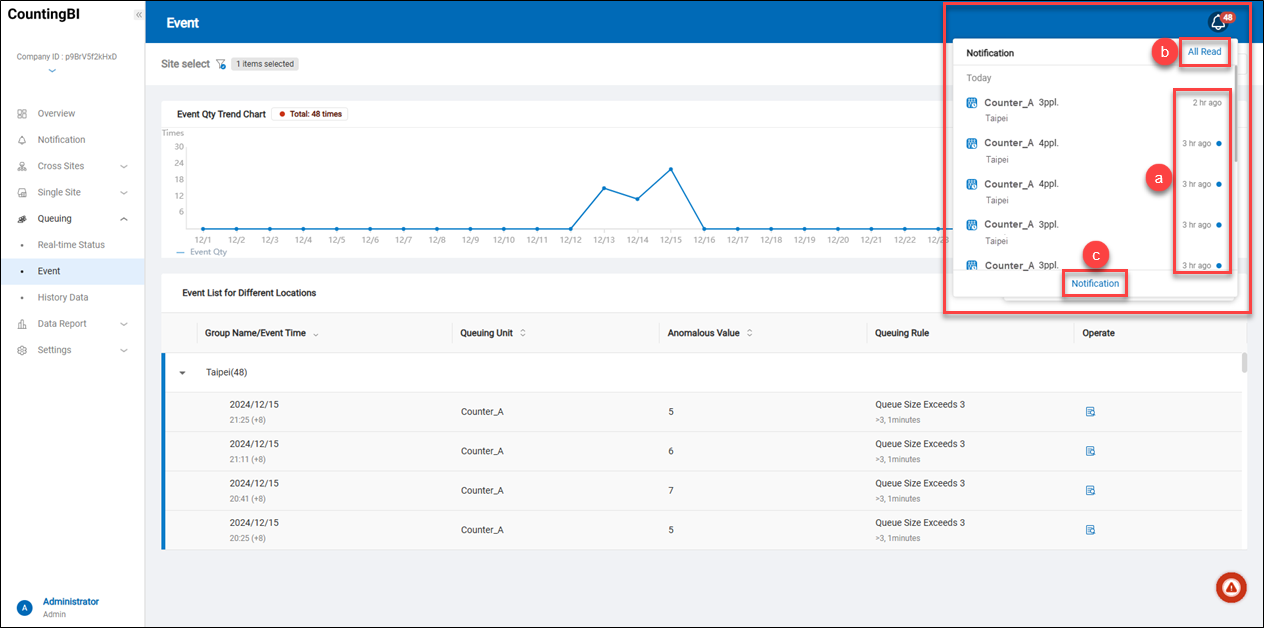This screenshot has height=628, width=1264.
Task: Open the Company ID dropdown chevron
Action: 52,71
